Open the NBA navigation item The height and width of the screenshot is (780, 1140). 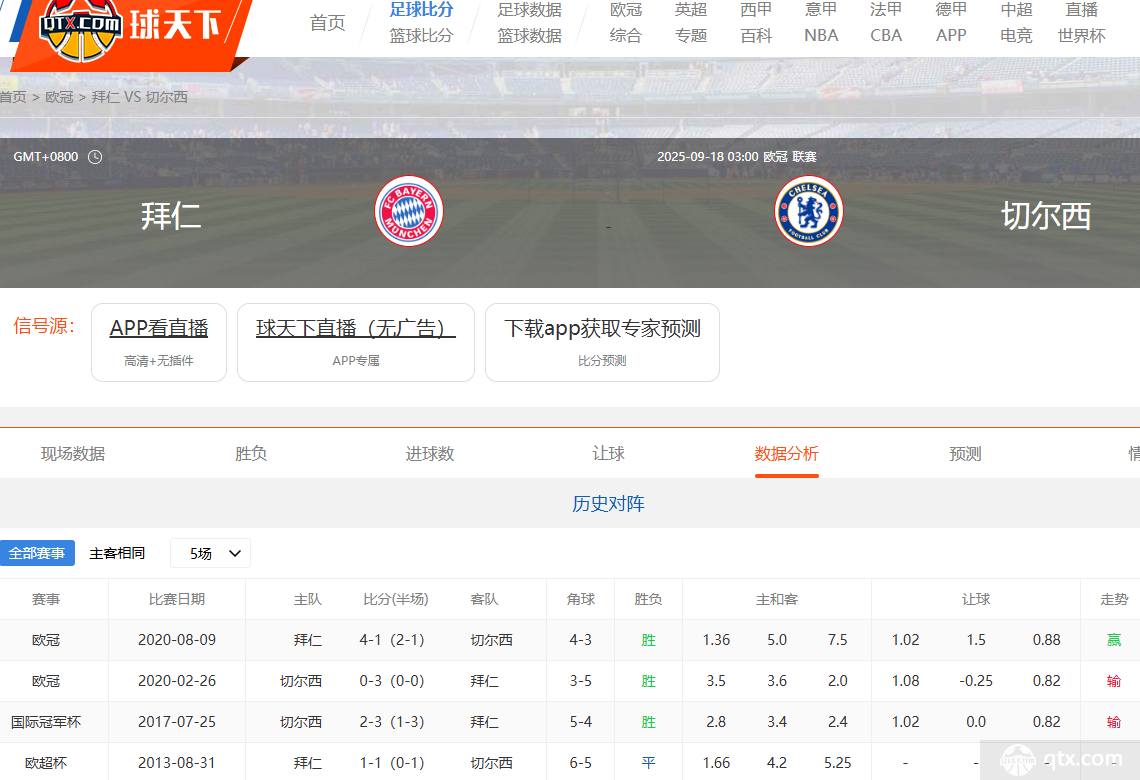click(x=821, y=35)
